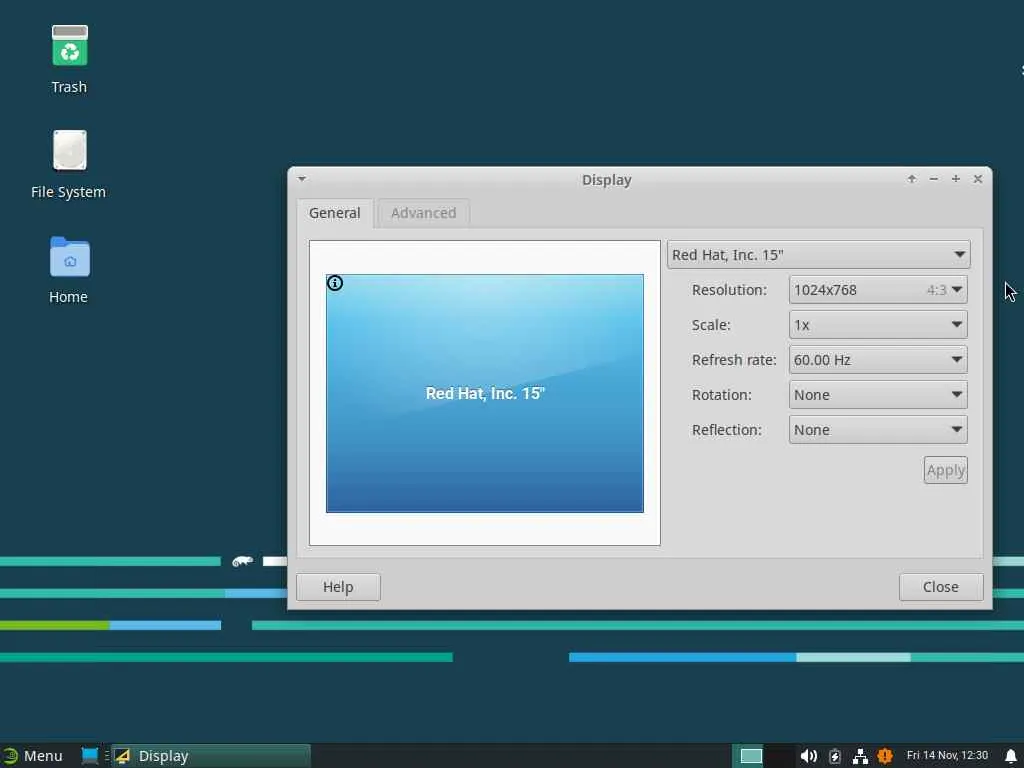Image resolution: width=1024 pixels, height=768 pixels.
Task: Maximize the Display window
Action: (x=955, y=179)
